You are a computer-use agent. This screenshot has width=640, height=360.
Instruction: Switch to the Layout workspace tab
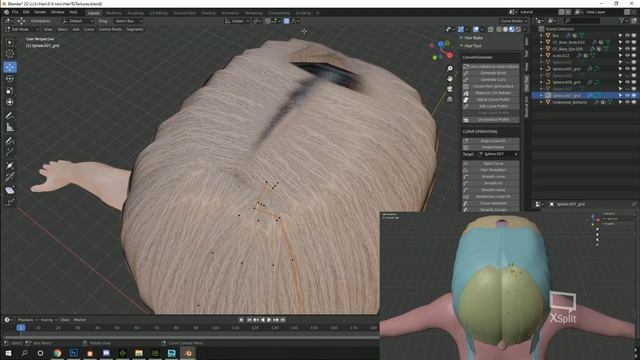click(93, 13)
